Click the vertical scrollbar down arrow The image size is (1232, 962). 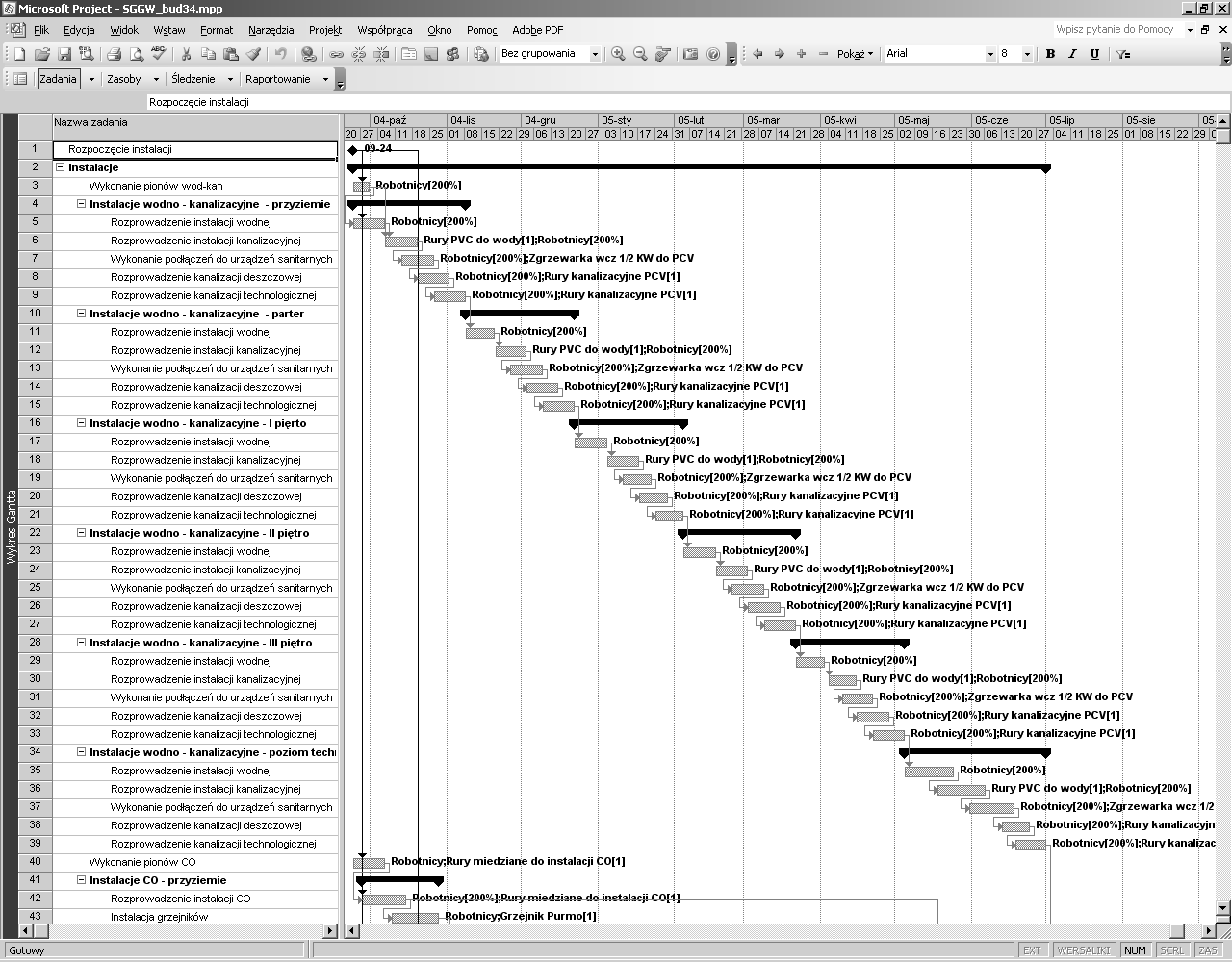click(x=1224, y=907)
